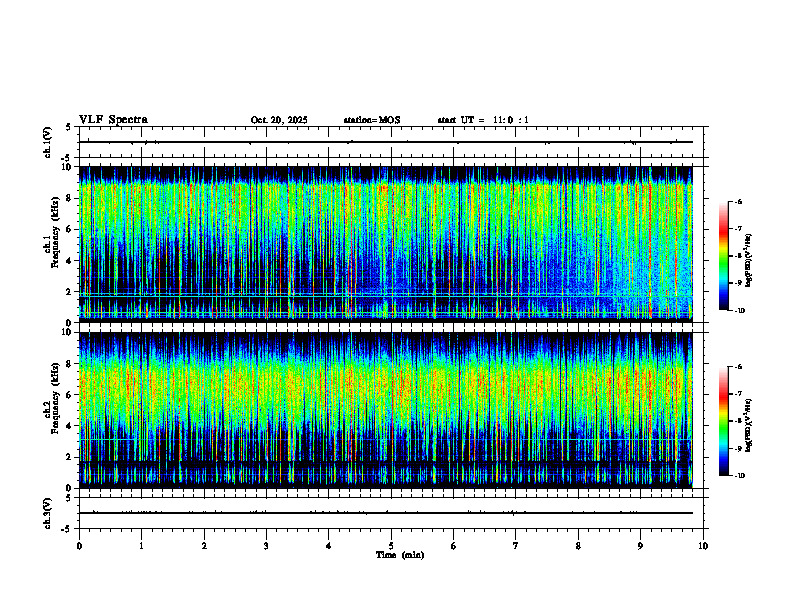Click the "VLF Spectra" plot title
This screenshot has width=792, height=612.
[113, 120]
